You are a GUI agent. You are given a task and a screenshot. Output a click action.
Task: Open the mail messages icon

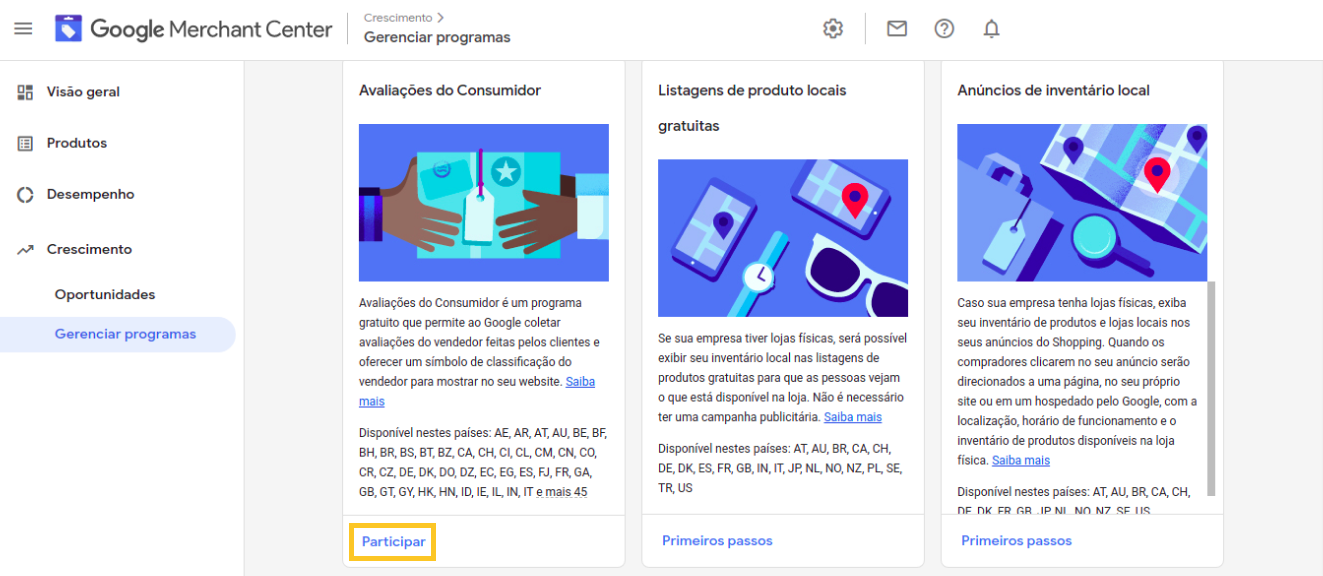click(x=897, y=29)
